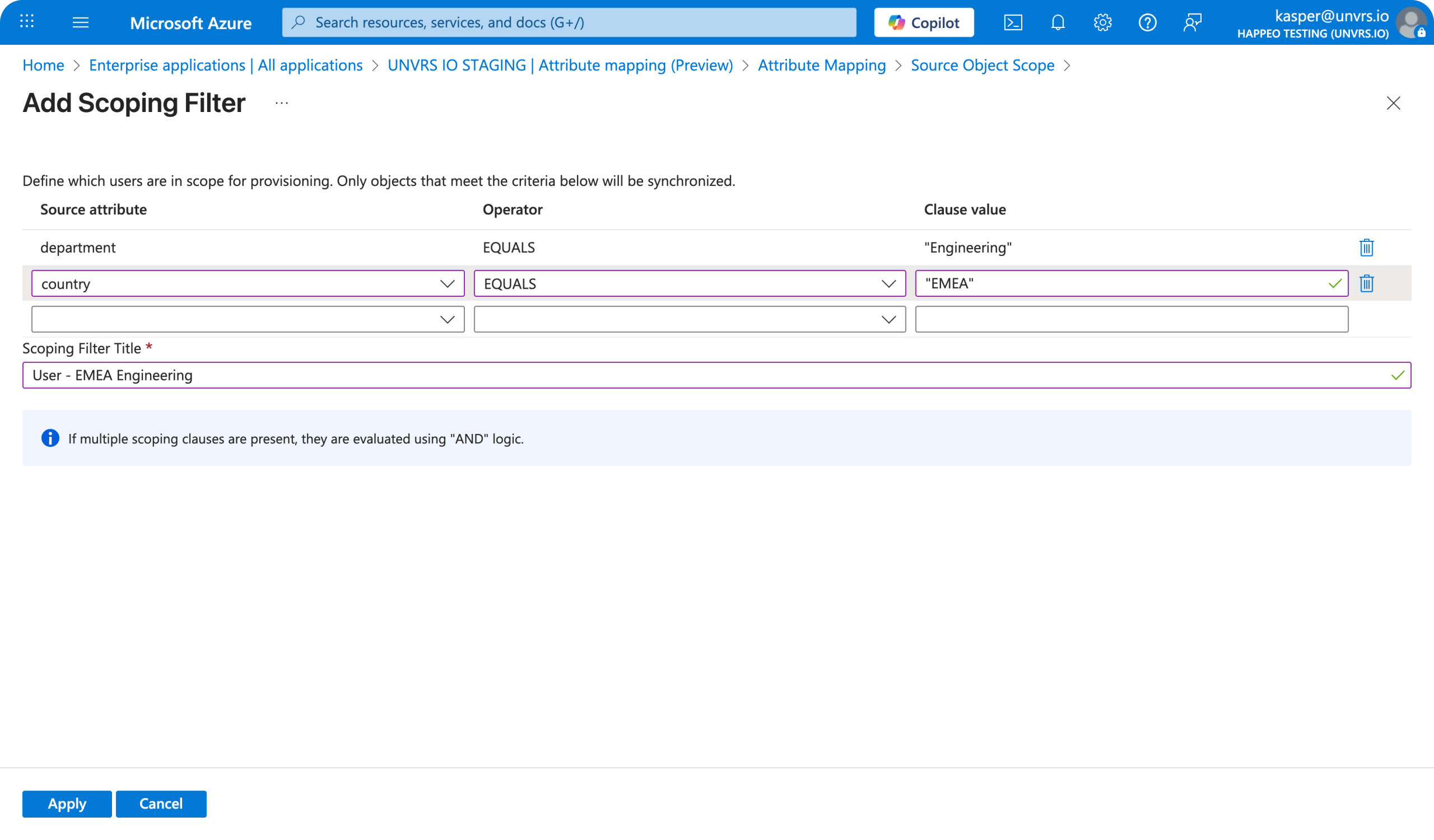The image size is (1434, 840).
Task: Delete the country EMEA clause
Action: [1367, 283]
